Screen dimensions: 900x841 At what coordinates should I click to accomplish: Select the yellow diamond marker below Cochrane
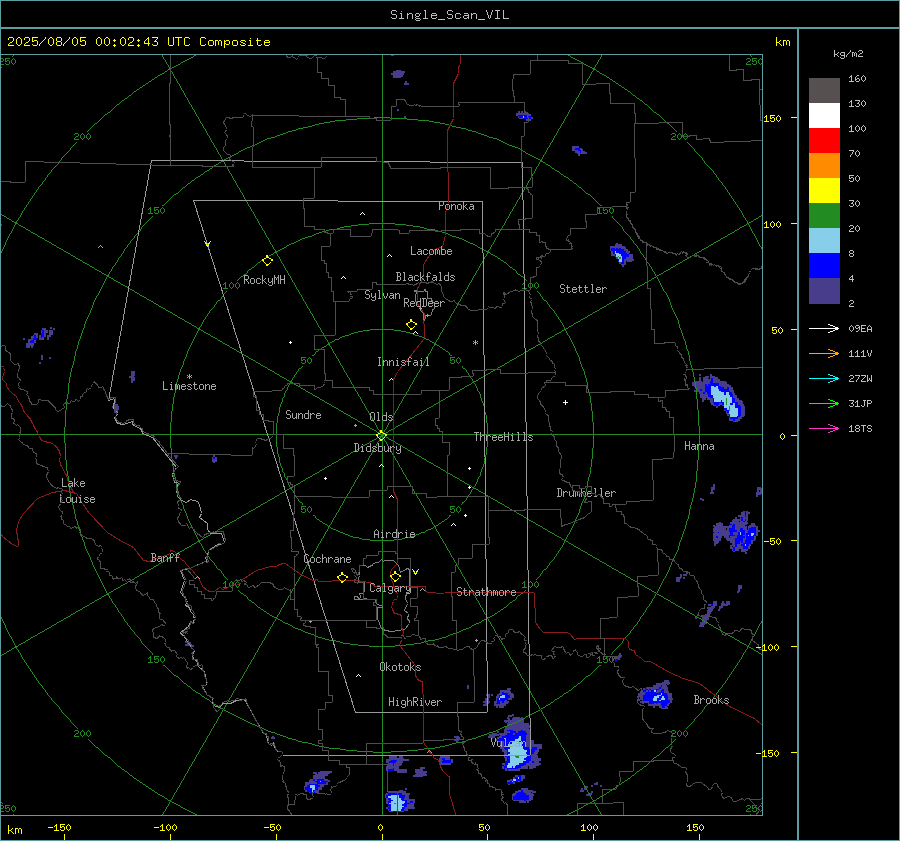click(342, 577)
